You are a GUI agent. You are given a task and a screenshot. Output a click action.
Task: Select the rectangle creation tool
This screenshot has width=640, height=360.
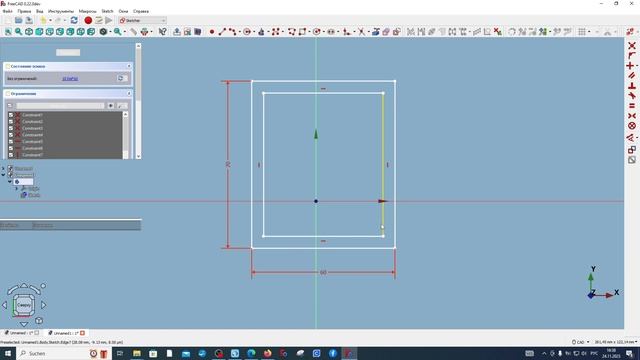click(x=302, y=31)
